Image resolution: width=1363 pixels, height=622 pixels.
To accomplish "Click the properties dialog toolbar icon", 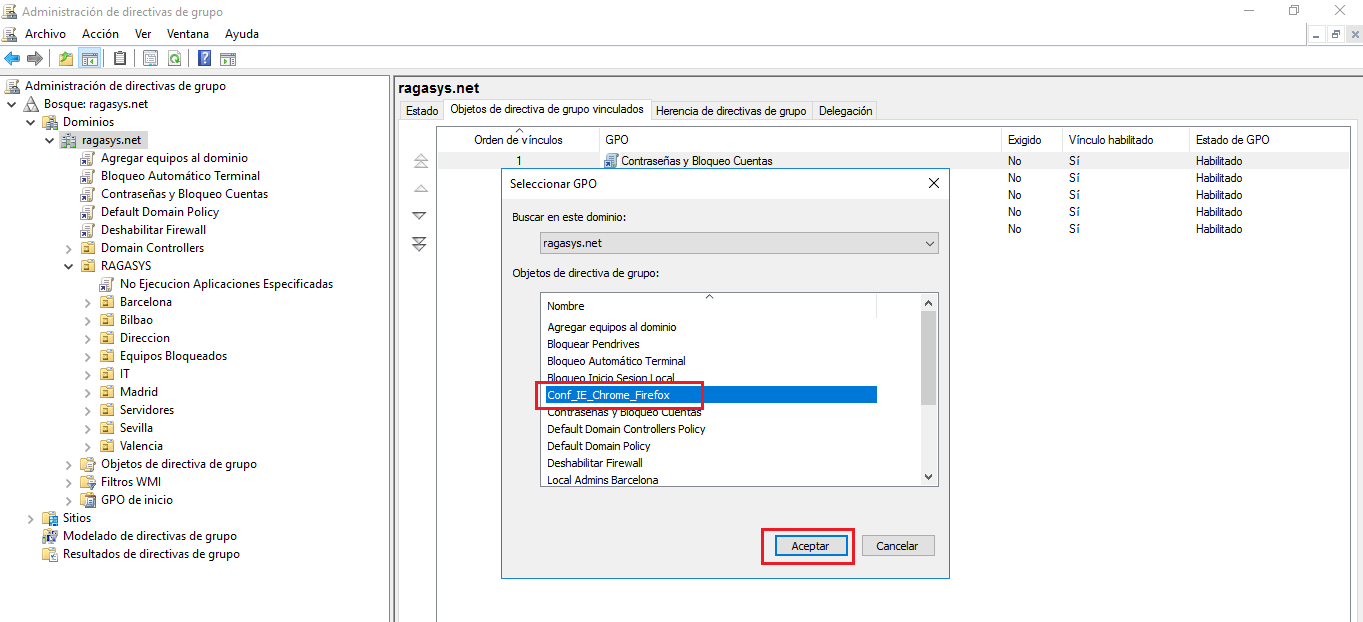I will coord(150,58).
